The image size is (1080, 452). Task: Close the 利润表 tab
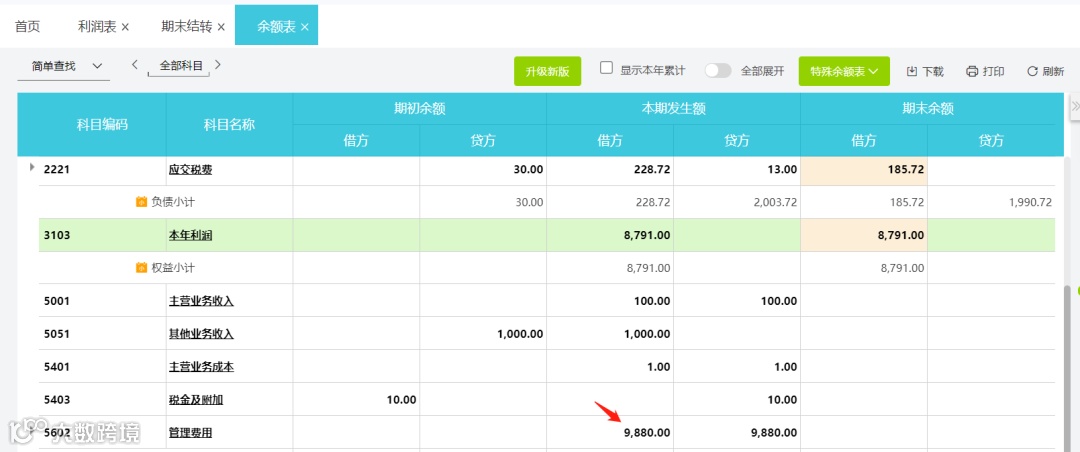pyautogui.click(x=125, y=27)
